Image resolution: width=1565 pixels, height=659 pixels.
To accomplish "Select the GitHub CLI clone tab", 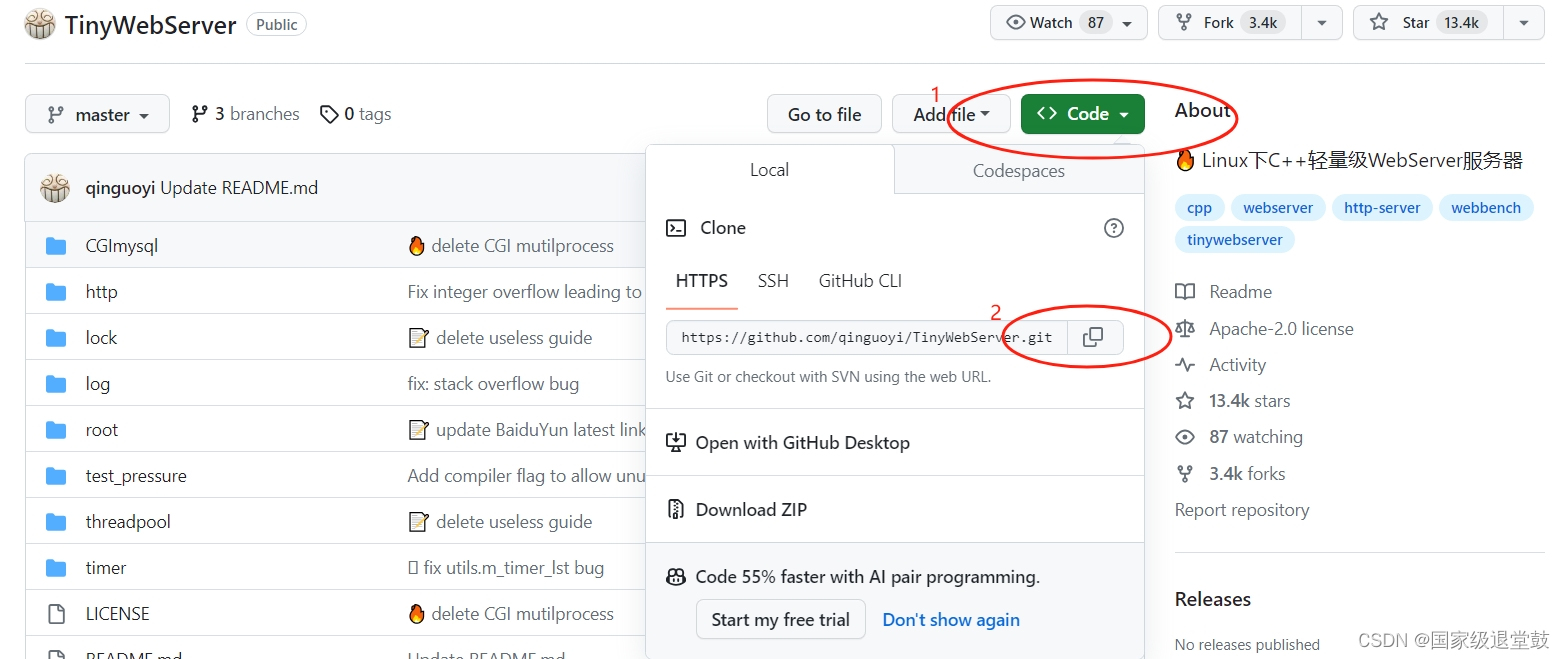I will pyautogui.click(x=860, y=281).
